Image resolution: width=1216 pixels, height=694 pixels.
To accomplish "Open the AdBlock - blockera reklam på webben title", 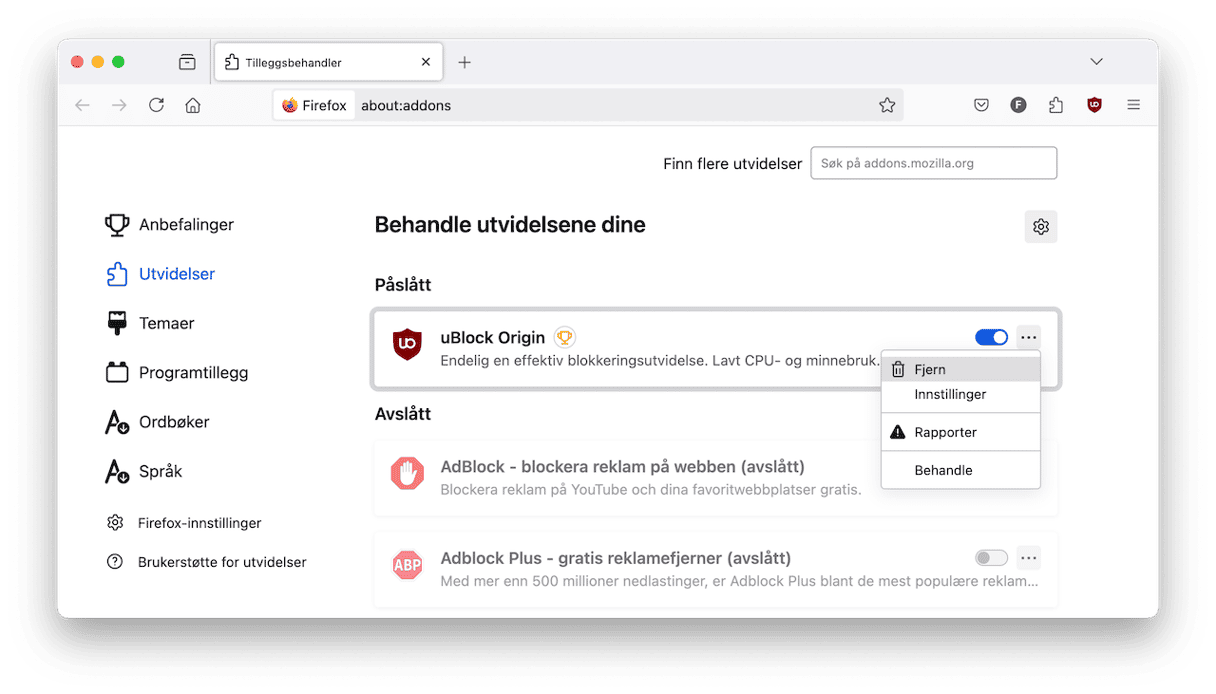I will (623, 467).
